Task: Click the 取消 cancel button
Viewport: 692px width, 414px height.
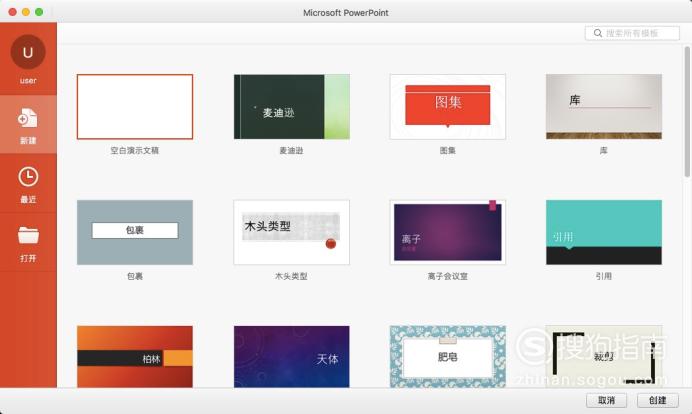Action: click(606, 400)
